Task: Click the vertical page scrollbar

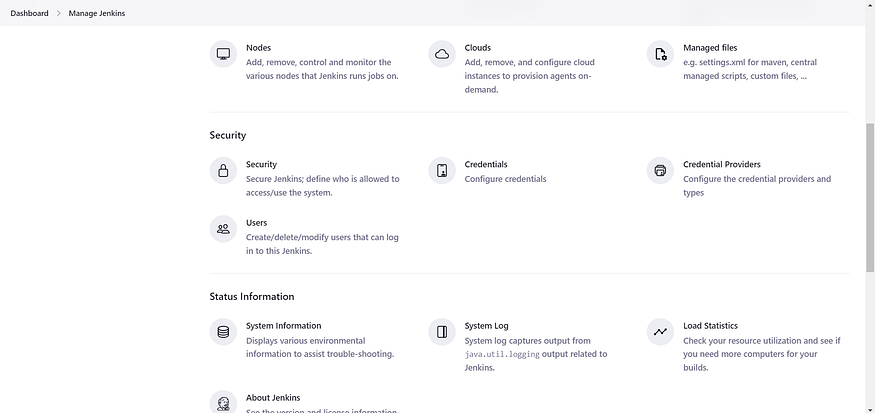Action: click(868, 200)
